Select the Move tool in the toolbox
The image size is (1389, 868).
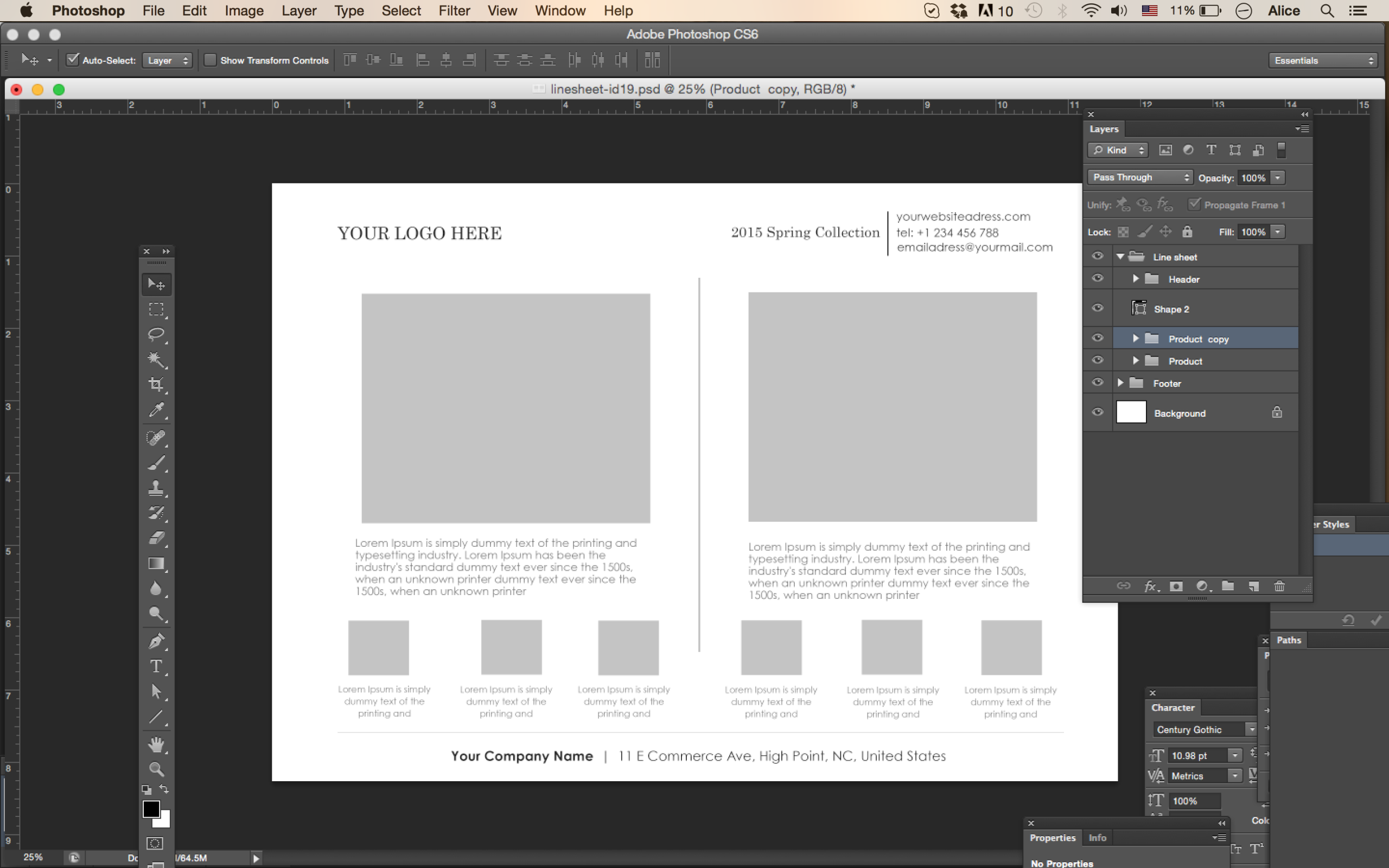coord(156,284)
